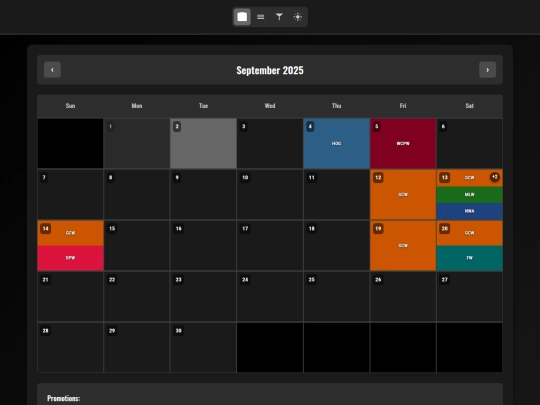
Task: Click the Wed column header
Action: pyautogui.click(x=270, y=106)
